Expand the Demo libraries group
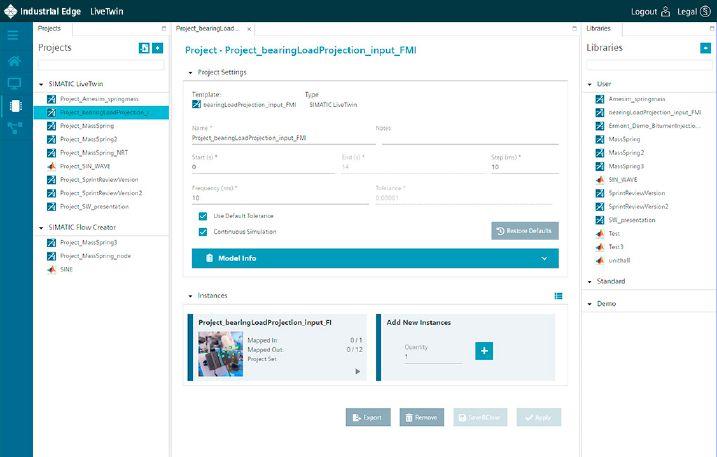The width and height of the screenshot is (717, 457). (x=589, y=304)
